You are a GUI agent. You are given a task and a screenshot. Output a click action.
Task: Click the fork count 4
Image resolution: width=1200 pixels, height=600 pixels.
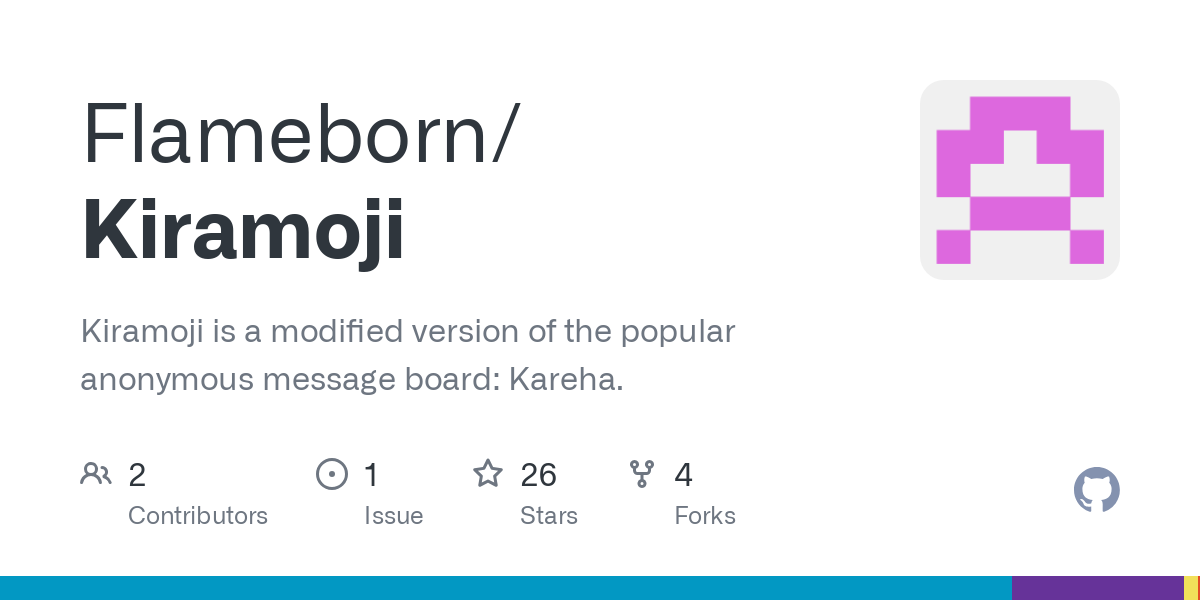683,474
